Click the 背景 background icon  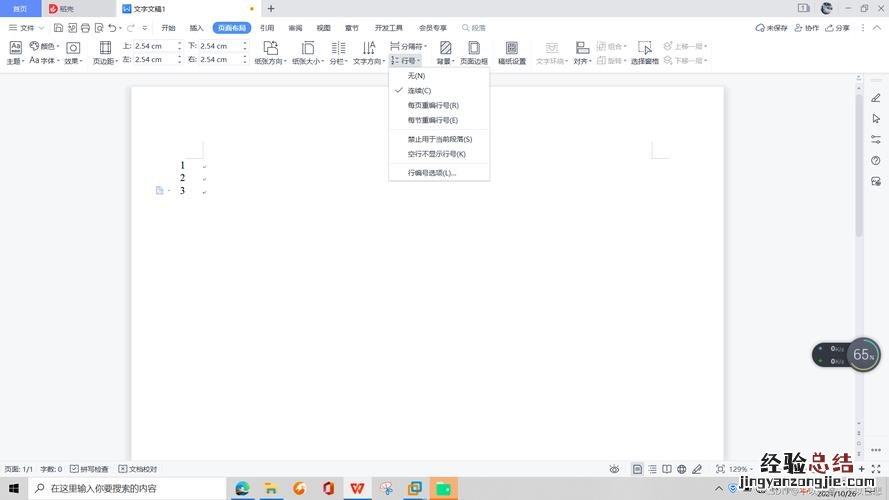point(445,48)
